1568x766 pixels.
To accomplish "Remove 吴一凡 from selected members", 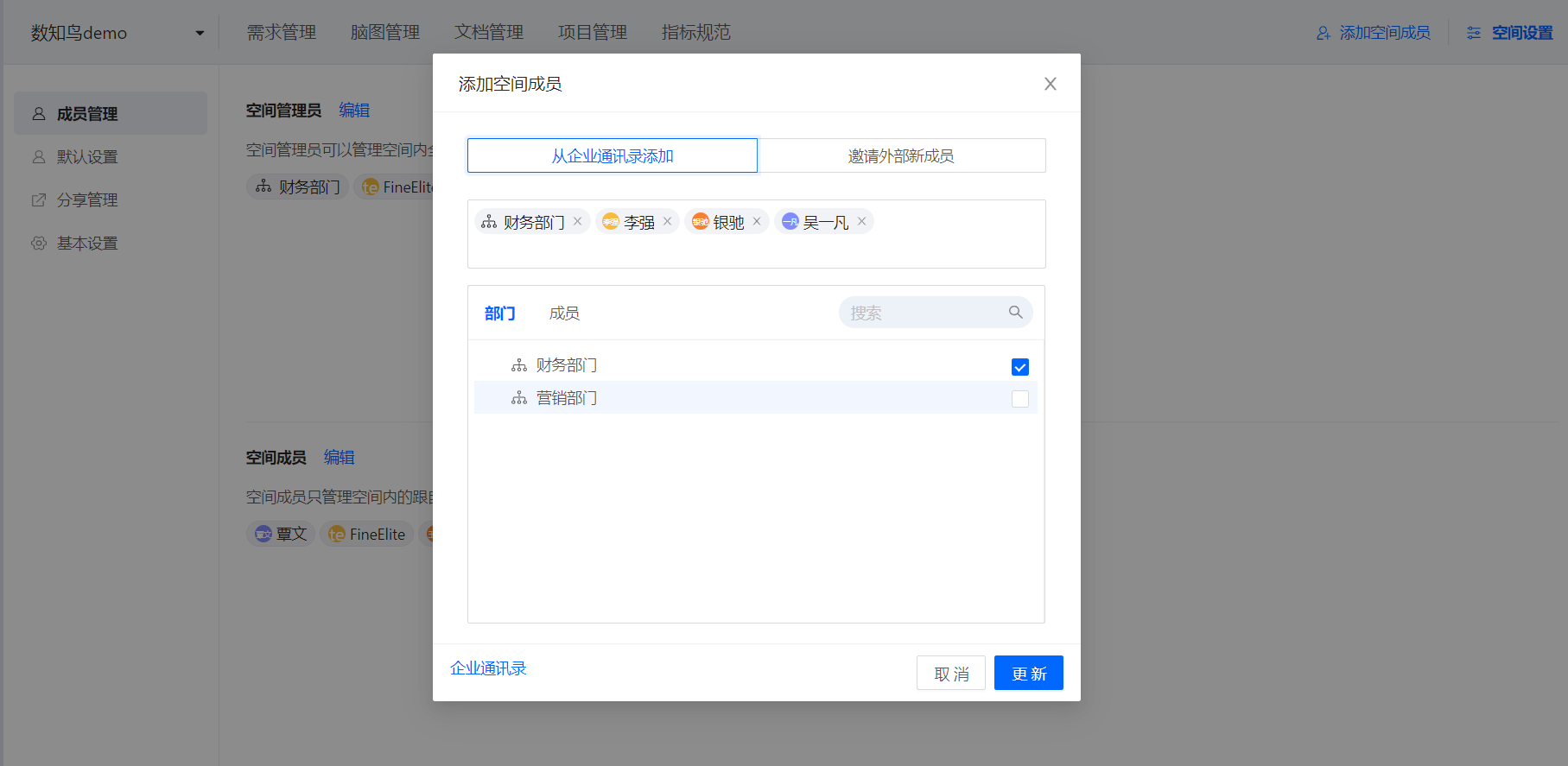I will (861, 221).
